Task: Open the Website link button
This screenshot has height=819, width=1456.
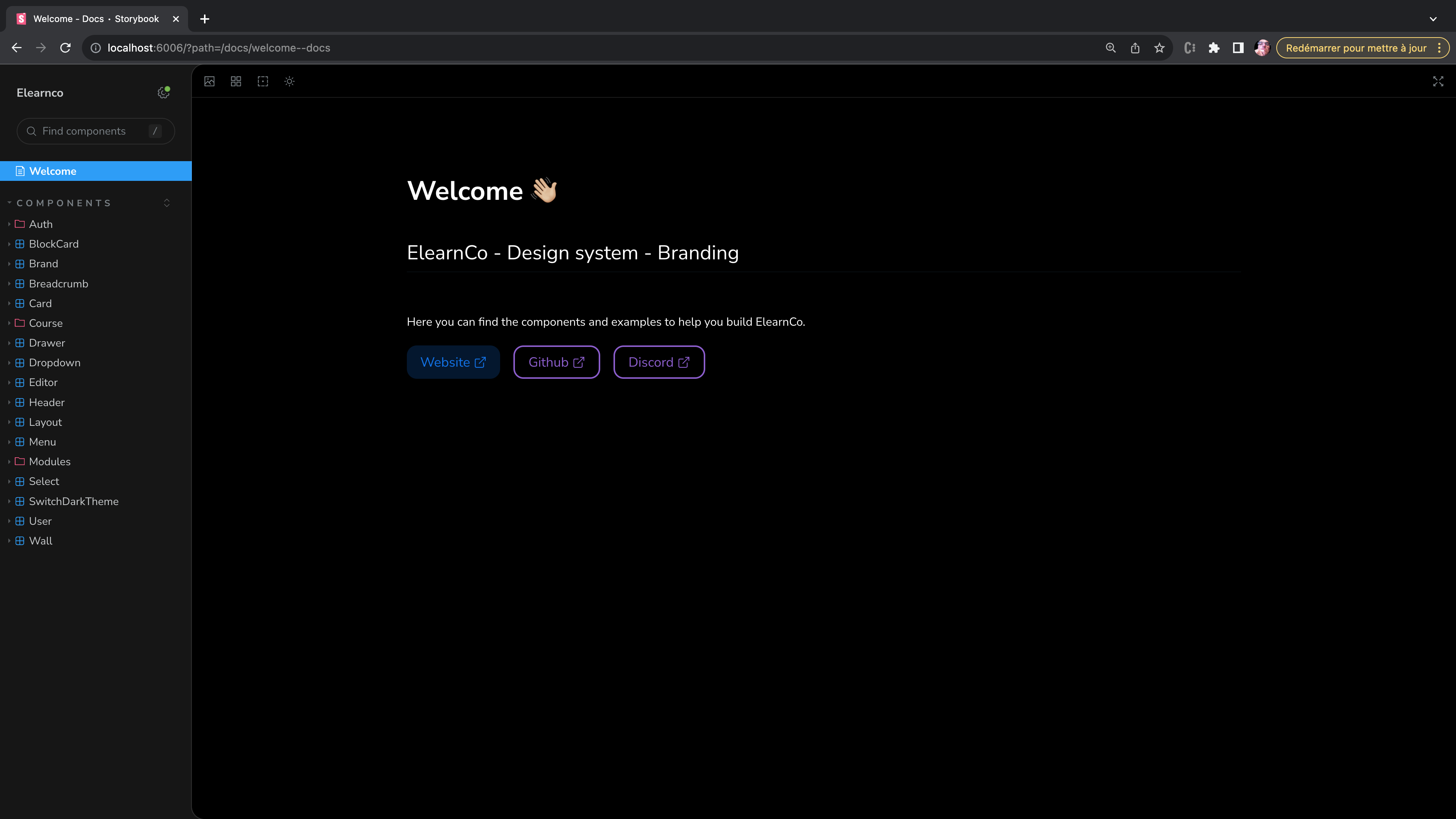Action: tap(453, 362)
